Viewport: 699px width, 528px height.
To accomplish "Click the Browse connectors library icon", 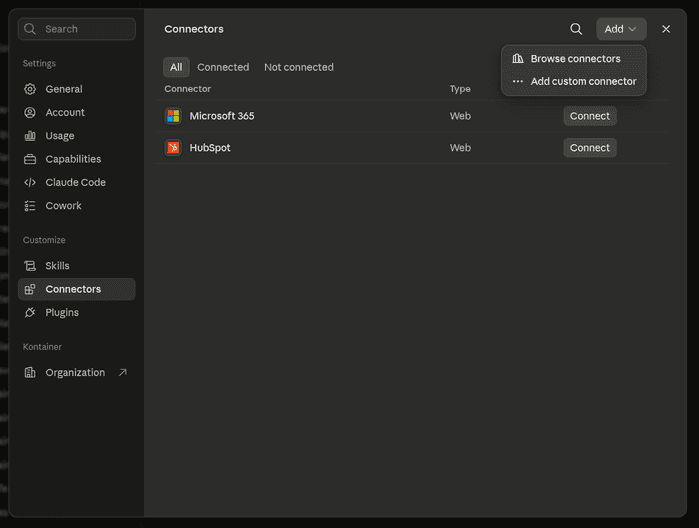I will click(518, 58).
